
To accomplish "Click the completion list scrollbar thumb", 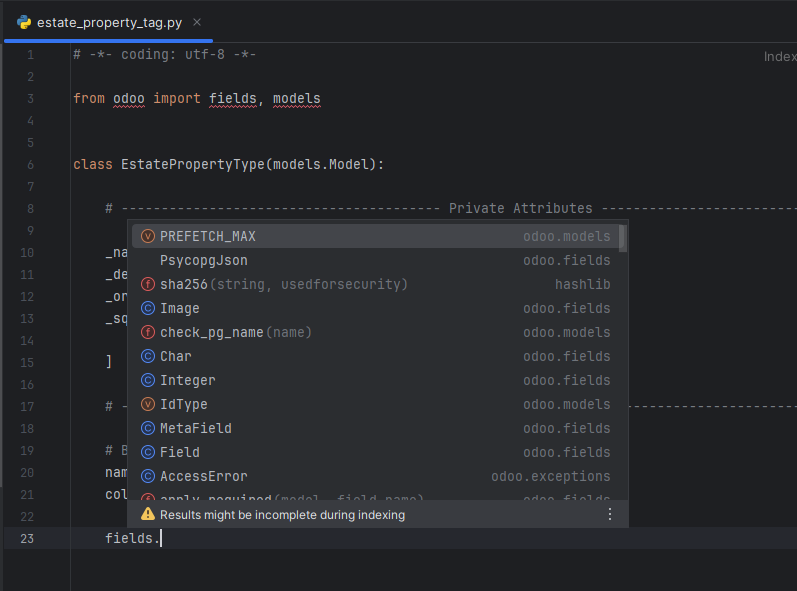I will pyautogui.click(x=623, y=238).
